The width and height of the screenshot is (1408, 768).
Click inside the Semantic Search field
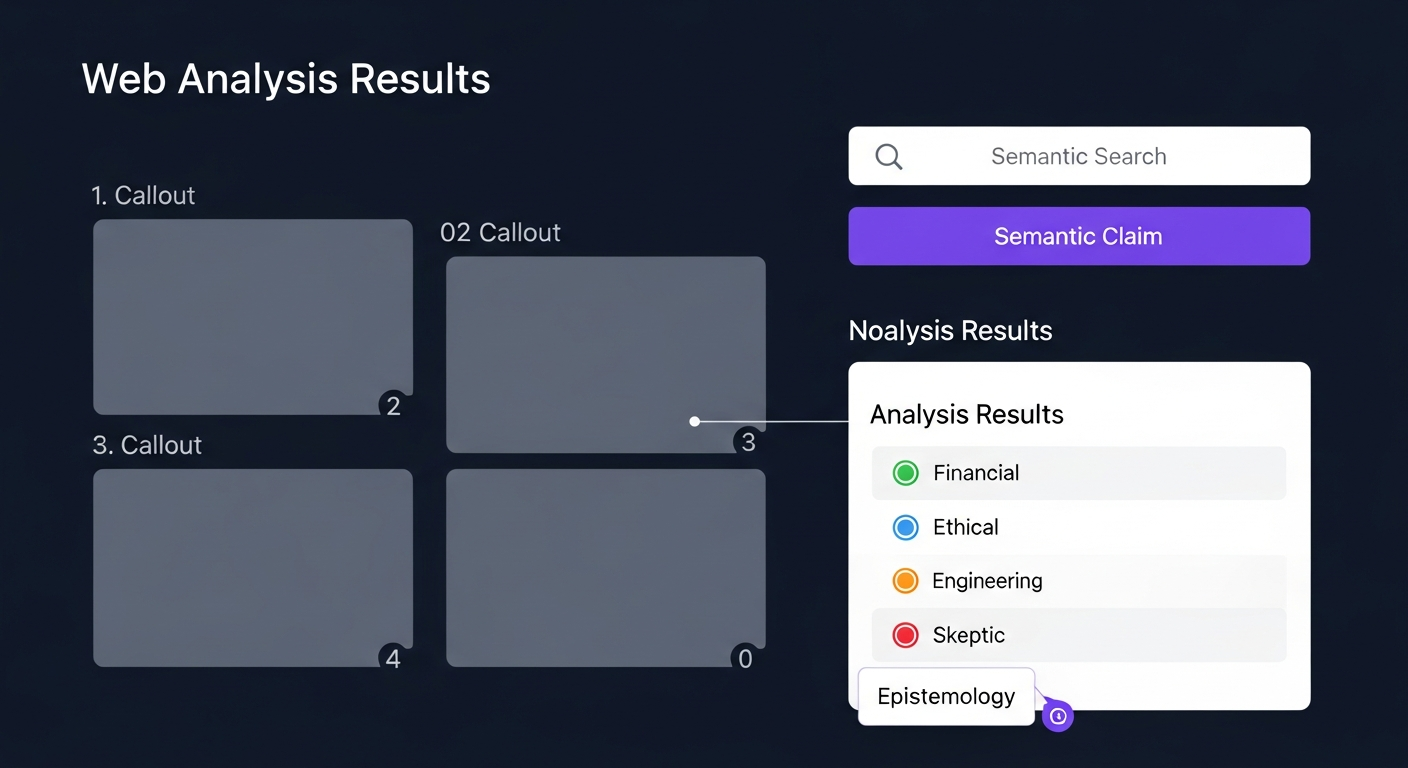(1078, 156)
